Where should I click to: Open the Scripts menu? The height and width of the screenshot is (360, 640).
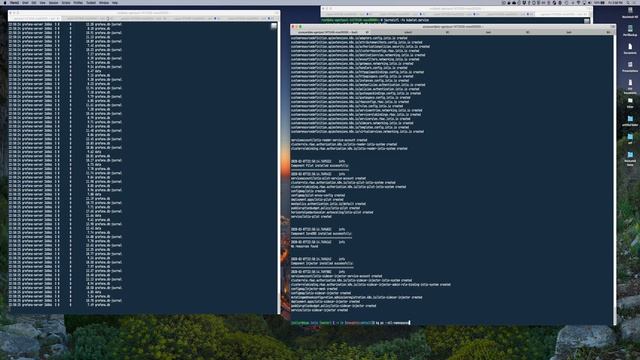click(66, 2)
